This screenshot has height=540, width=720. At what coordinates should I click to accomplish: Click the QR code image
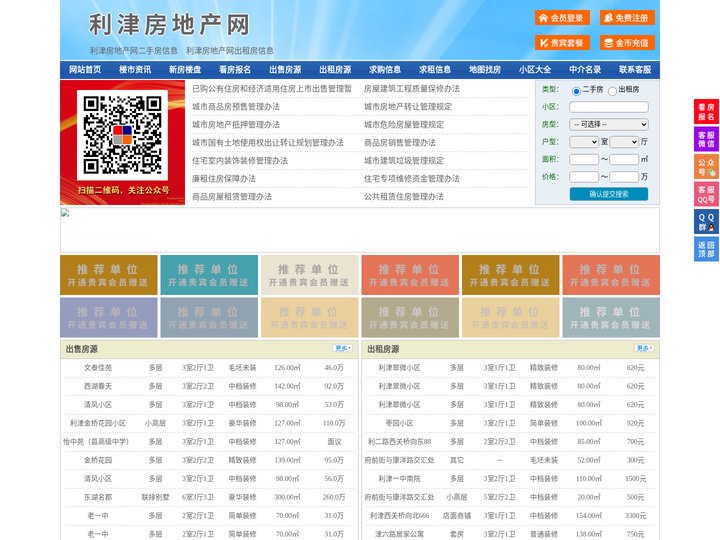pyautogui.click(x=122, y=135)
